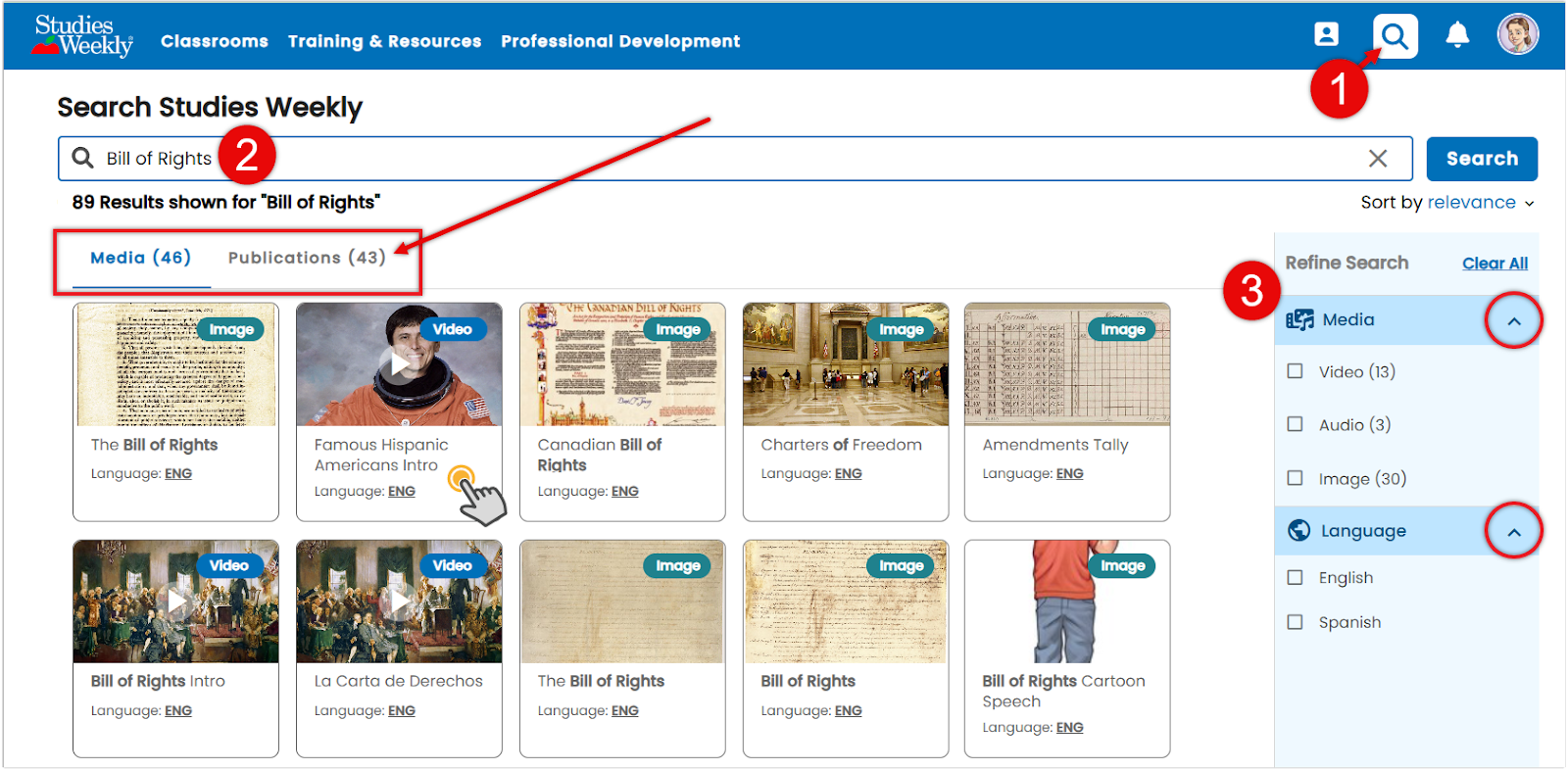Play the La Carta de Derechos video
This screenshot has width=1568, height=771.
point(399,601)
